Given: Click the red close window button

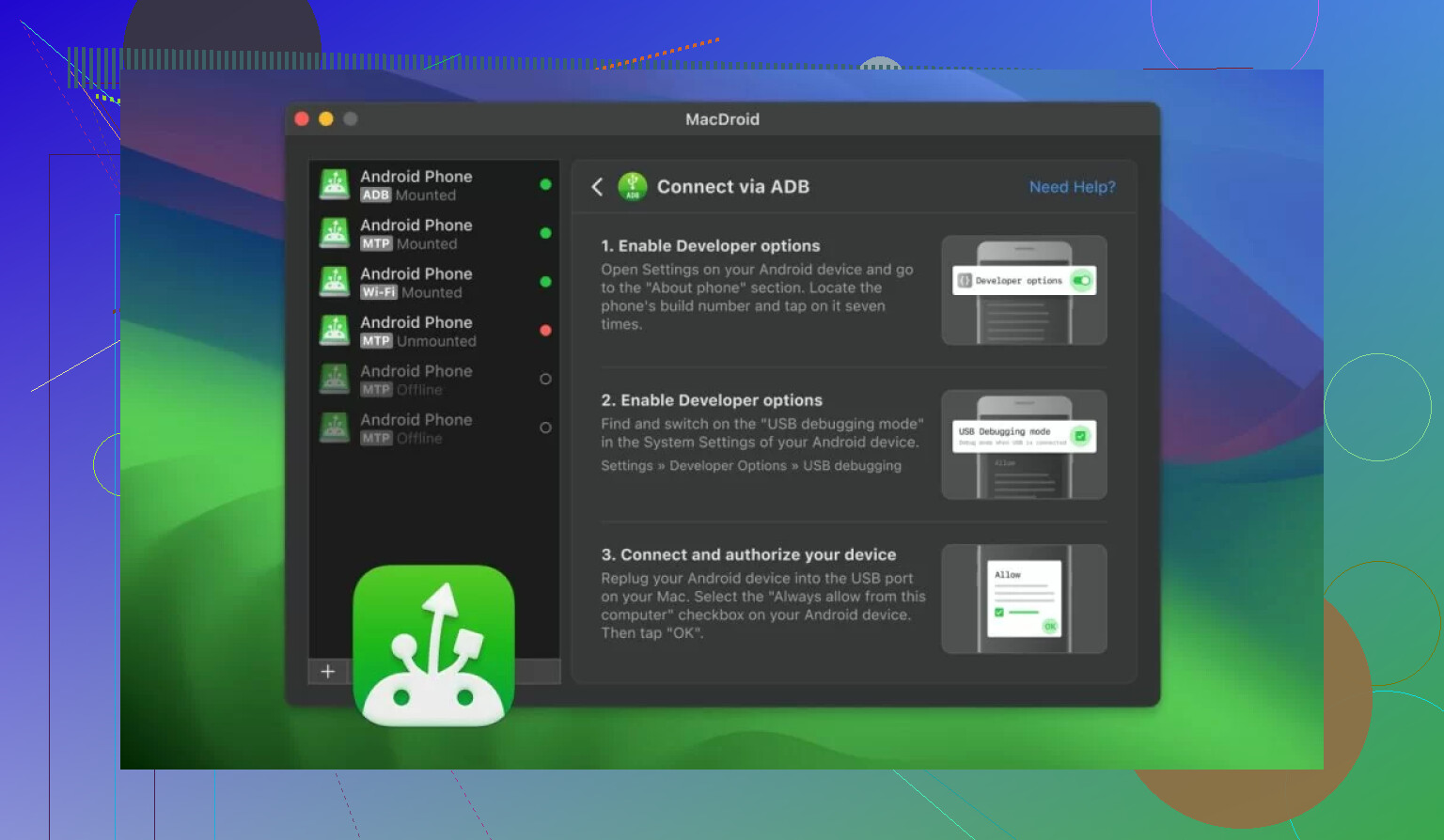Looking at the screenshot, I should tap(302, 118).
